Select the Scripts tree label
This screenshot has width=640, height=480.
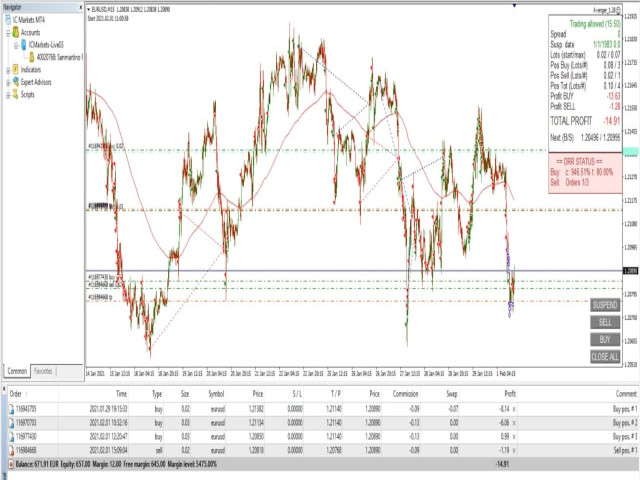28,94
